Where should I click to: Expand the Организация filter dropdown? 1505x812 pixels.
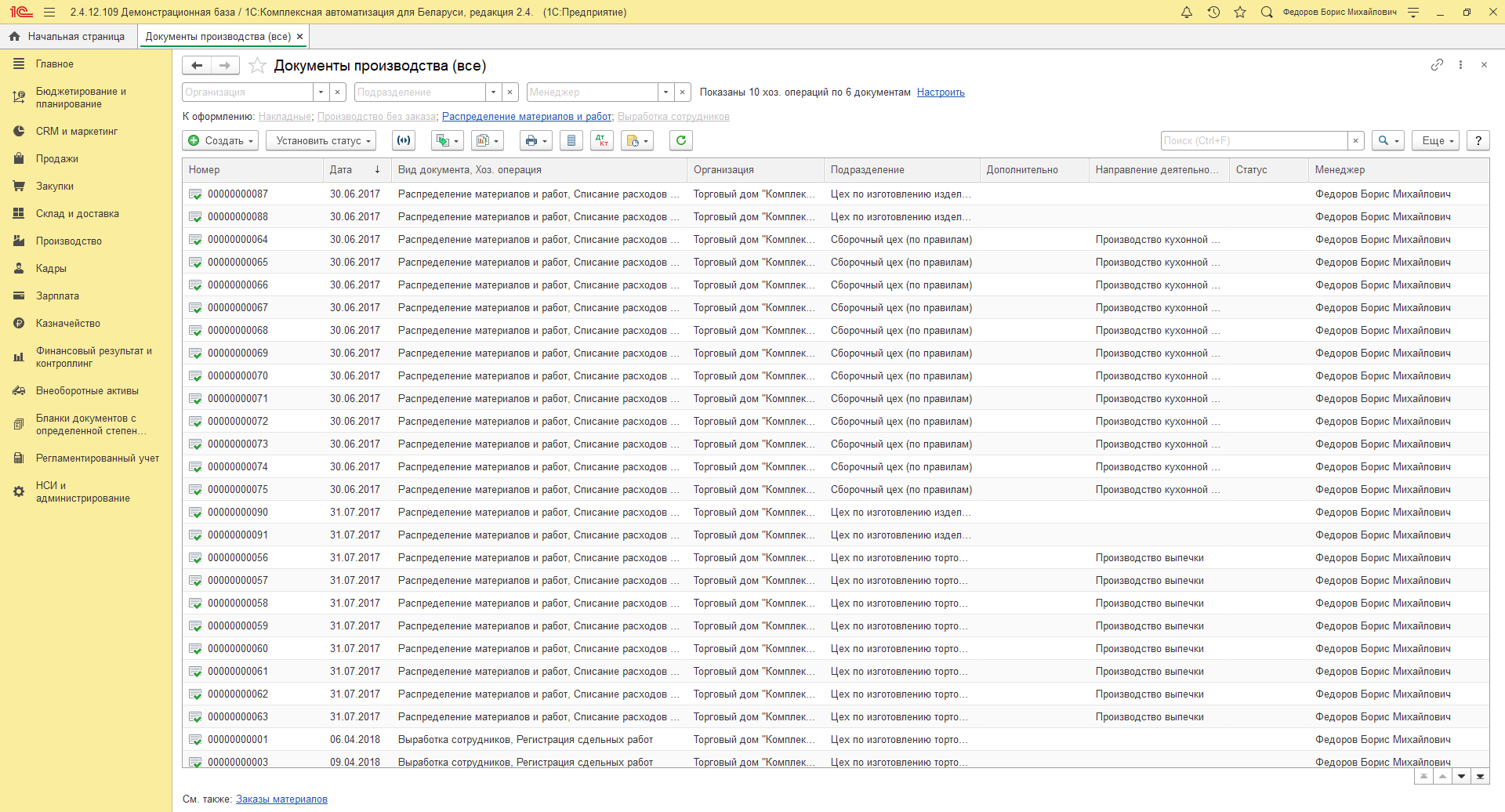321,92
